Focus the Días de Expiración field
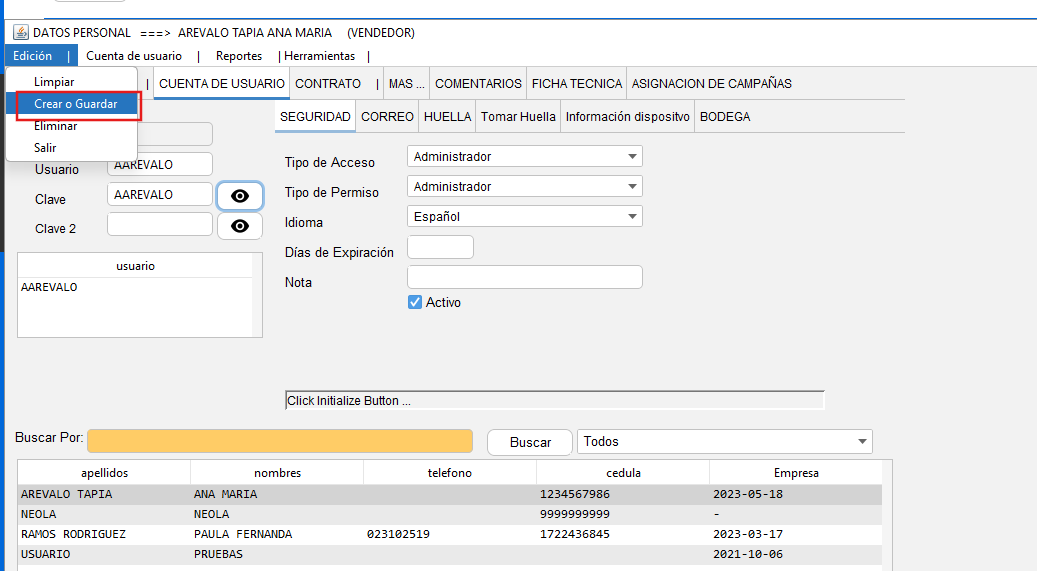Image resolution: width=1037 pixels, height=571 pixels. pyautogui.click(x=440, y=247)
